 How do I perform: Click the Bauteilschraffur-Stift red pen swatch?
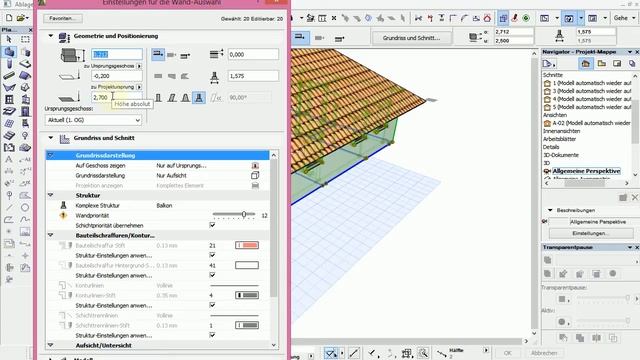point(247,245)
